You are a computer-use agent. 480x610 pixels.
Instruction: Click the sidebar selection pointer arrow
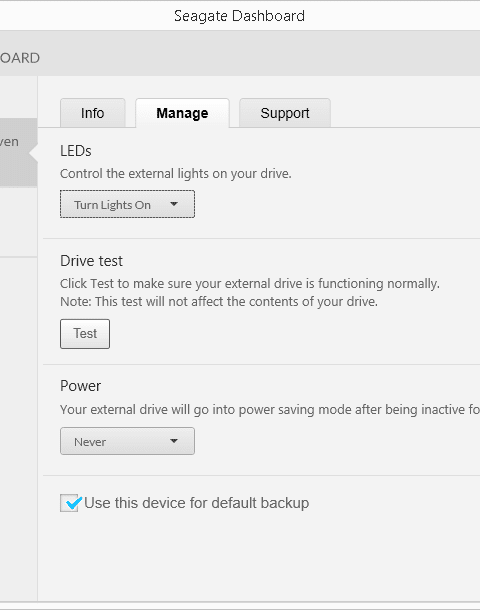pyautogui.click(x=33, y=153)
